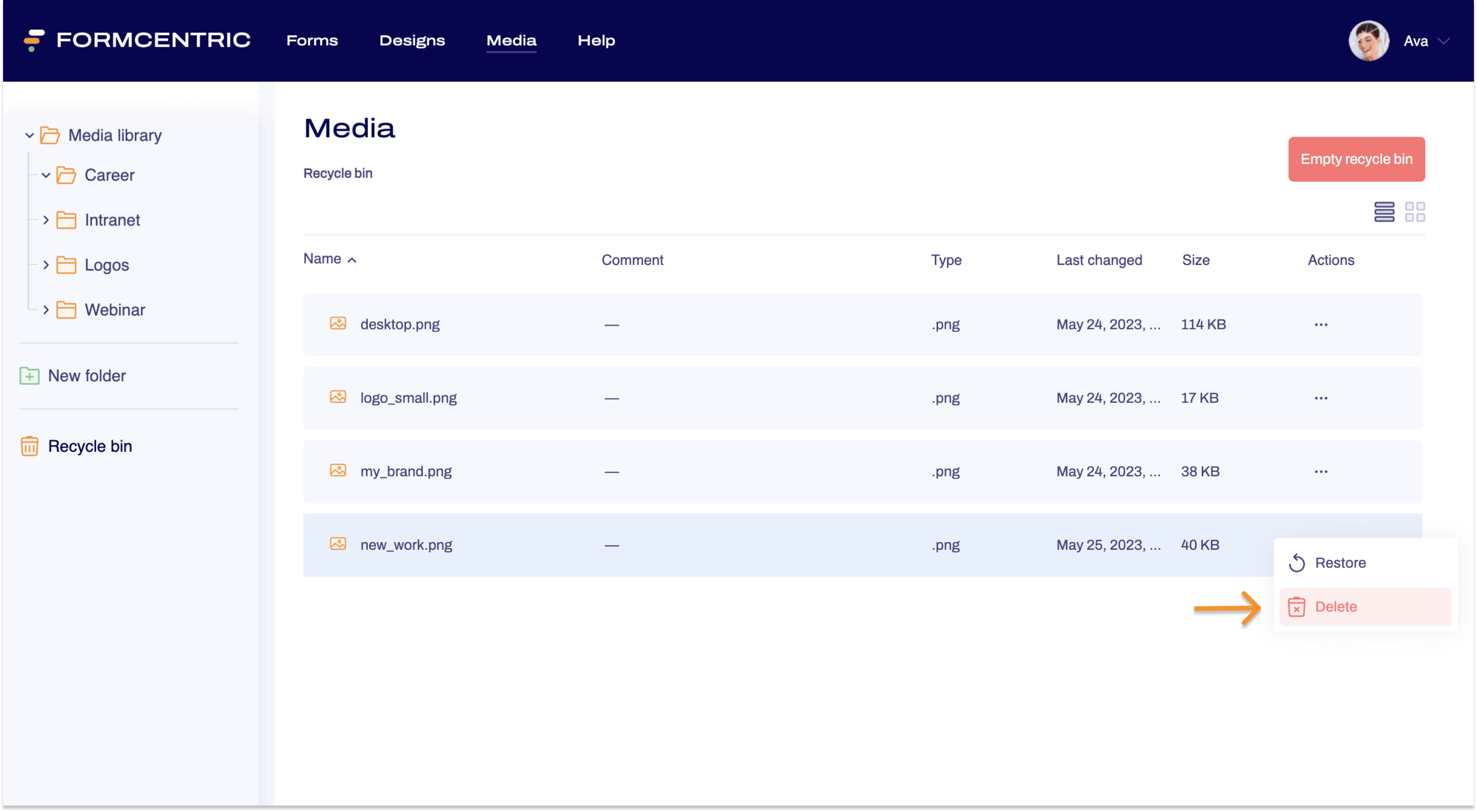Click the Logos folder icon
This screenshot has height=812, width=1477.
tap(67, 265)
